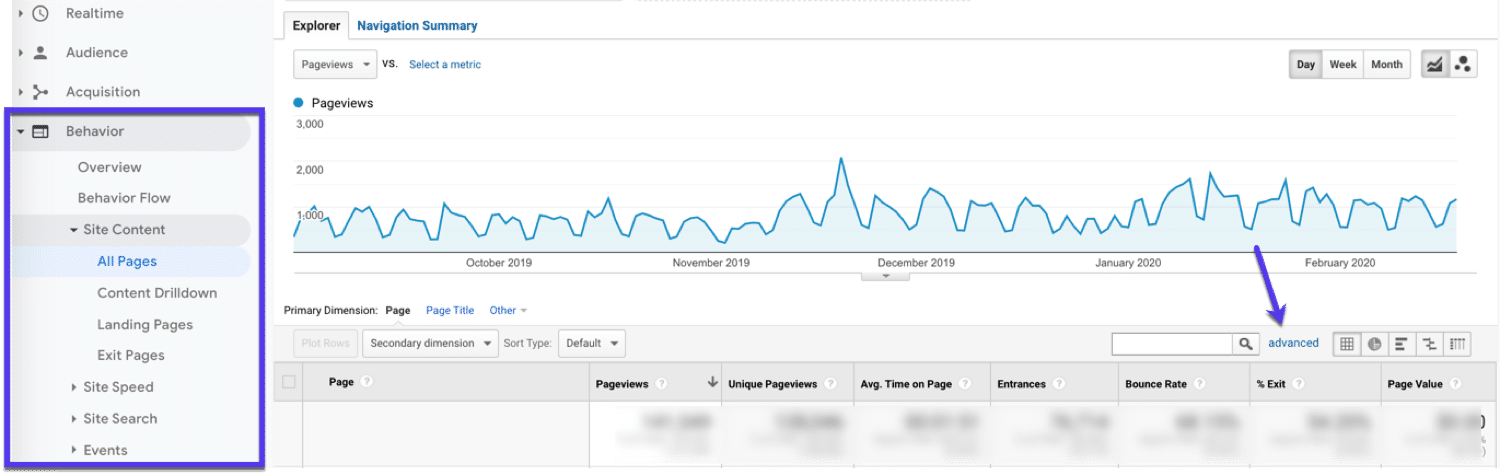Switch to motion chart view icon
The height and width of the screenshot is (475, 1500).
pyautogui.click(x=1462, y=64)
